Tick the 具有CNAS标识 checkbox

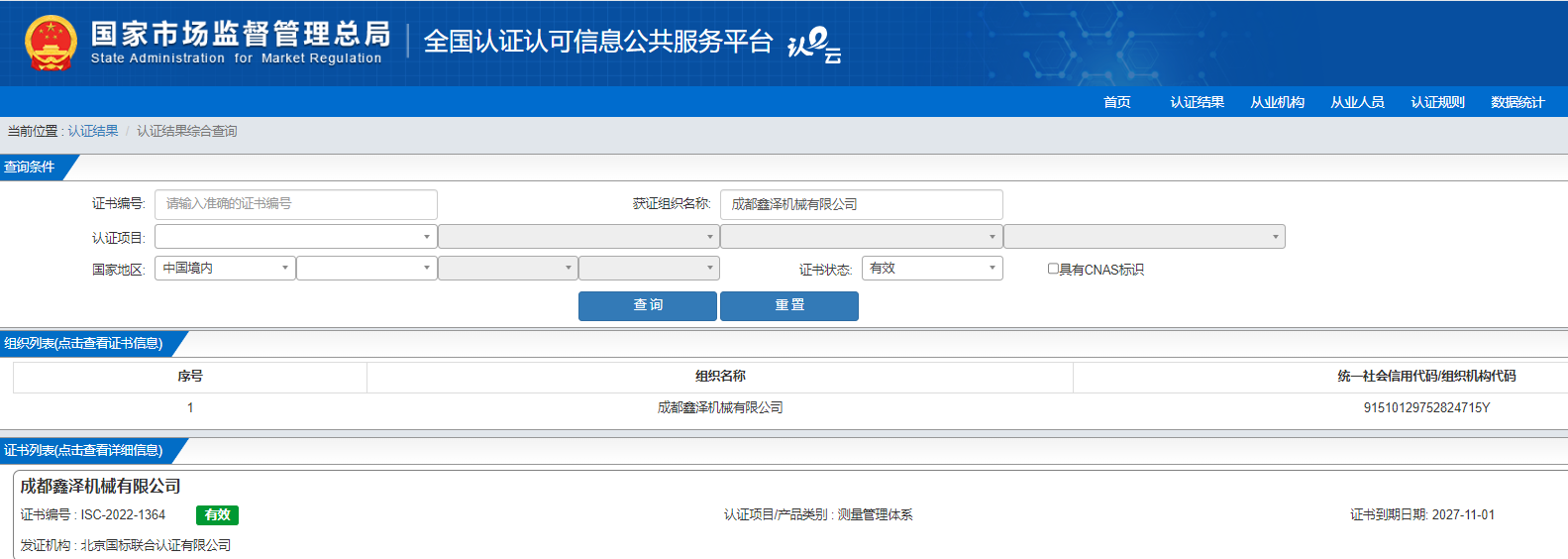(1053, 269)
